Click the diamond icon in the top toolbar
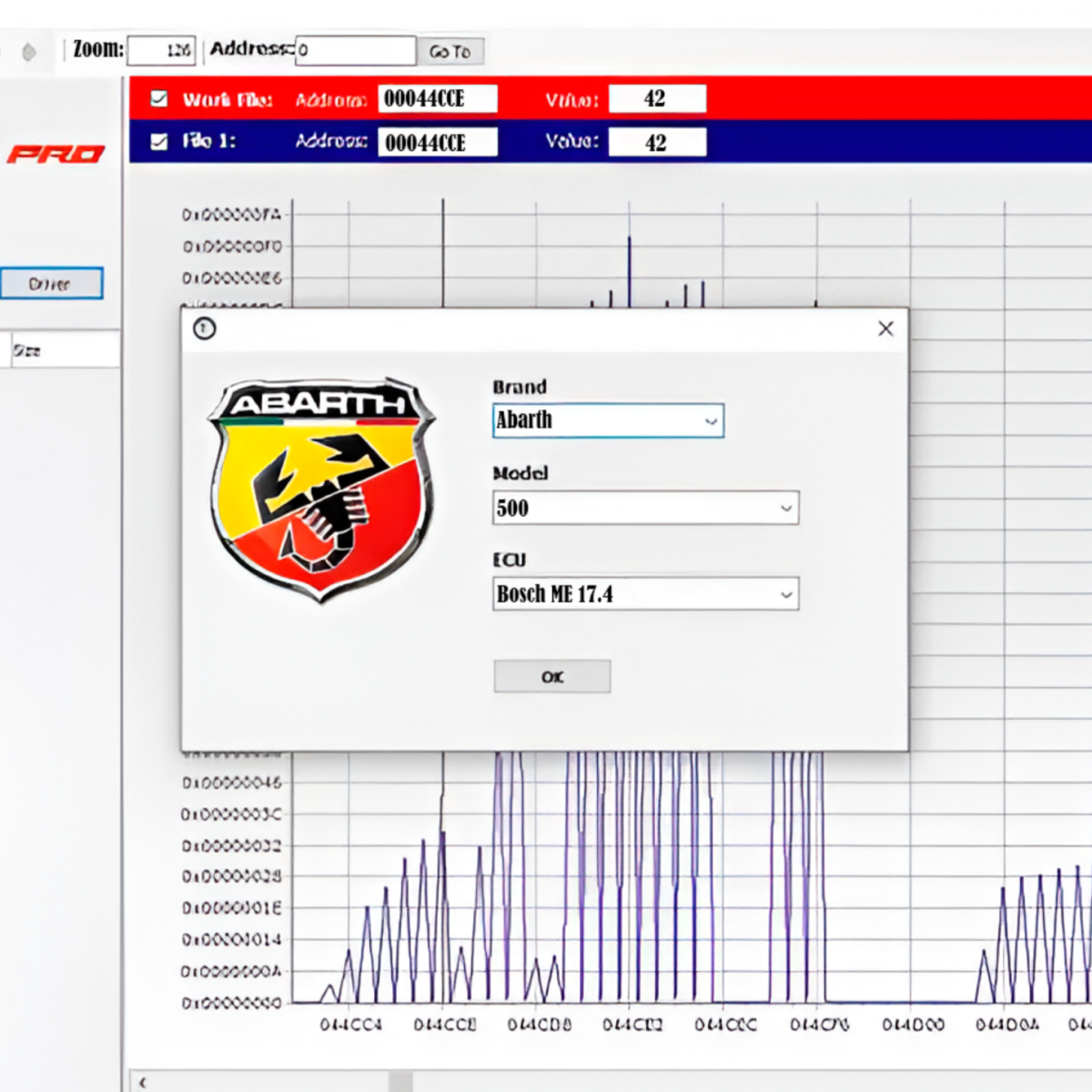The image size is (1092, 1092). (28, 50)
